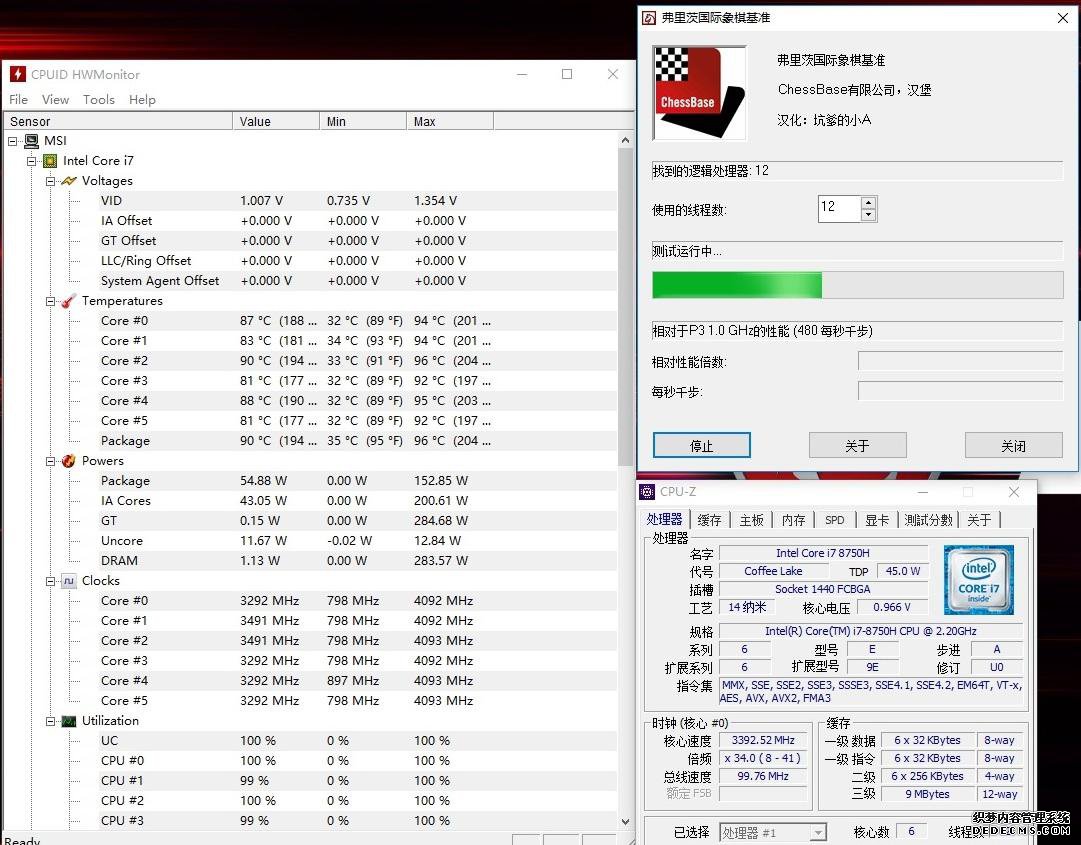The width and height of the screenshot is (1081, 845).
Task: Click the Sensor column header
Action: tap(119, 121)
